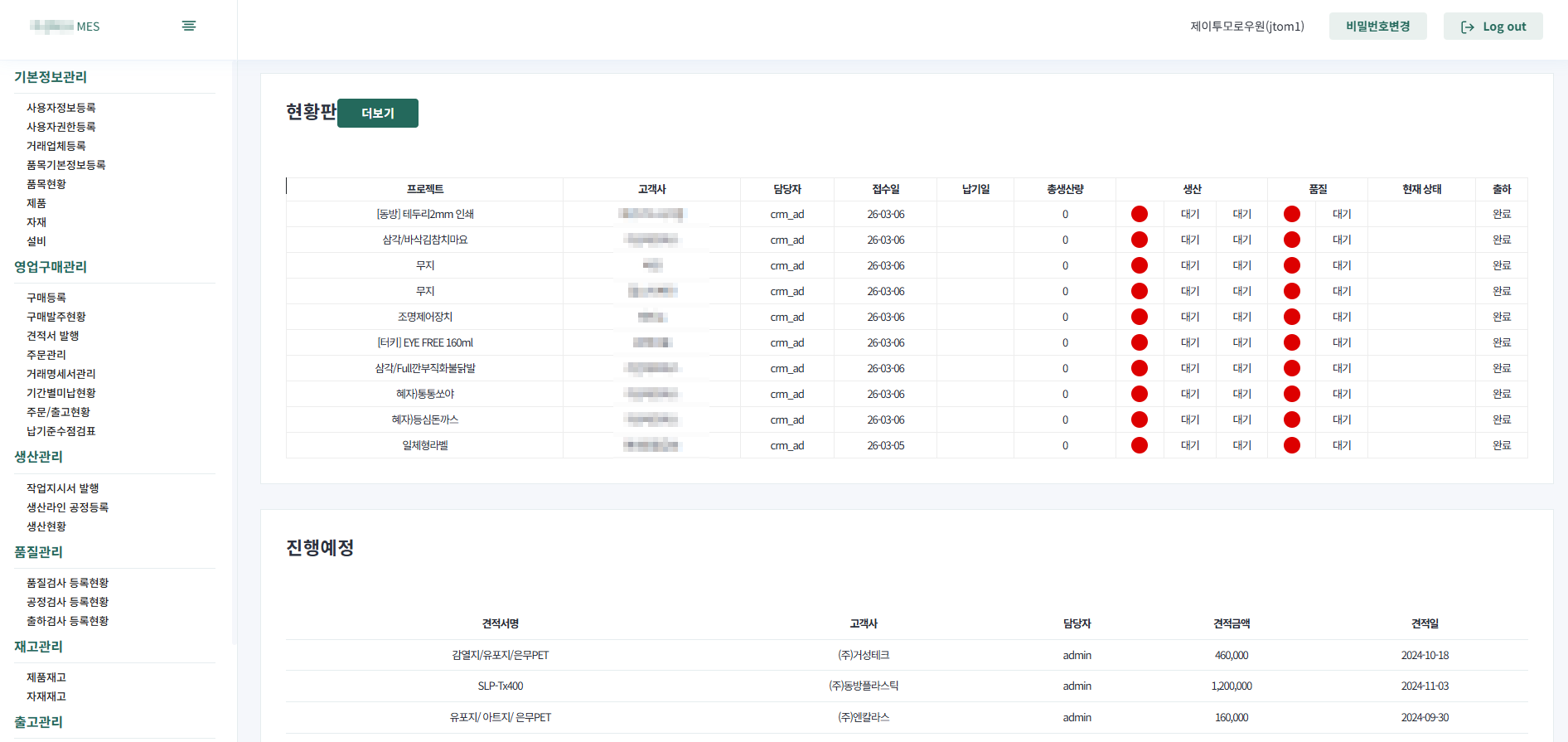Image resolution: width=1568 pixels, height=742 pixels.
Task: Open 거래업체등록 menu item
Action: 56,146
